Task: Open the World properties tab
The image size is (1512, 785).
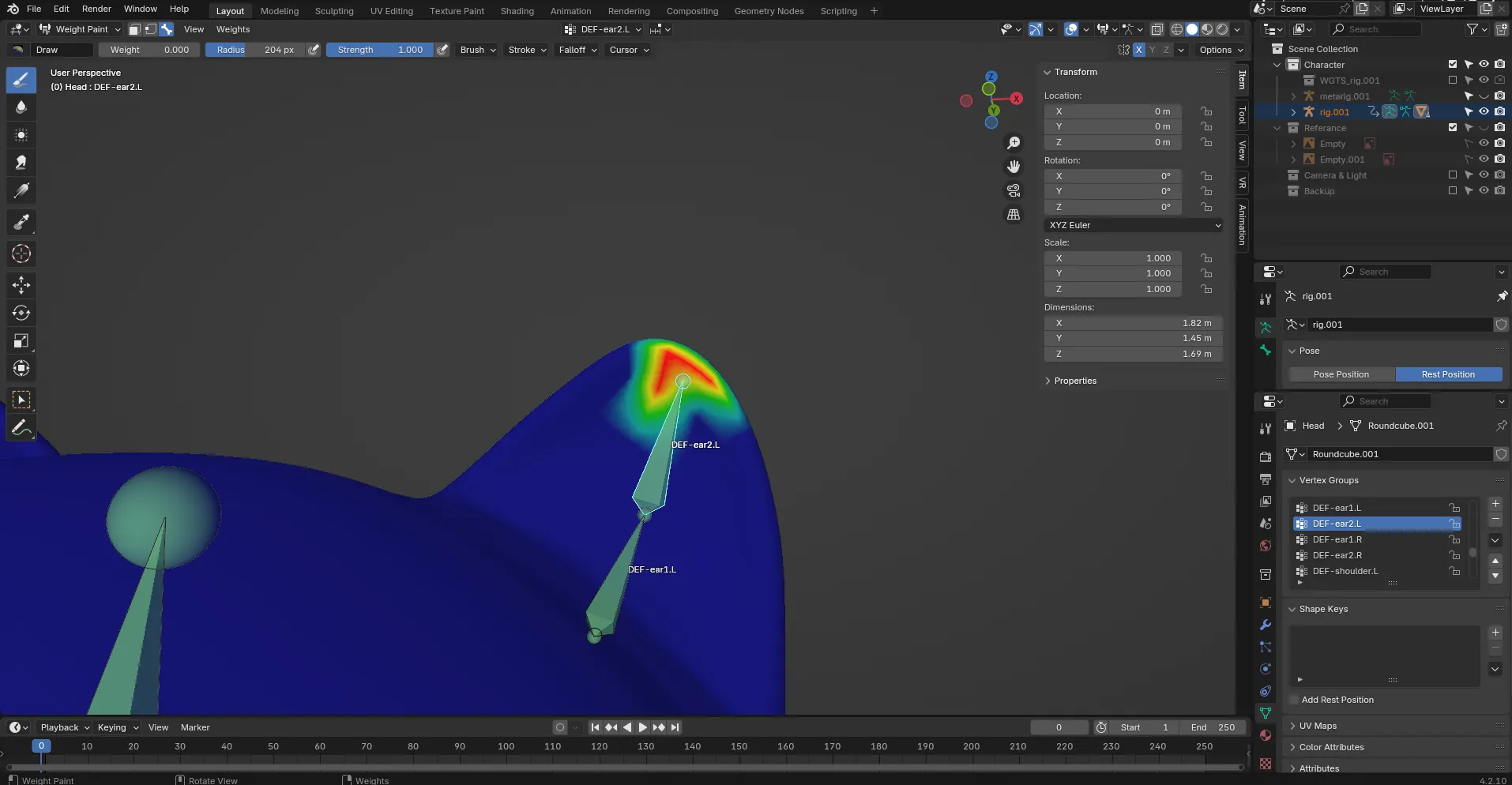Action: tap(1266, 546)
